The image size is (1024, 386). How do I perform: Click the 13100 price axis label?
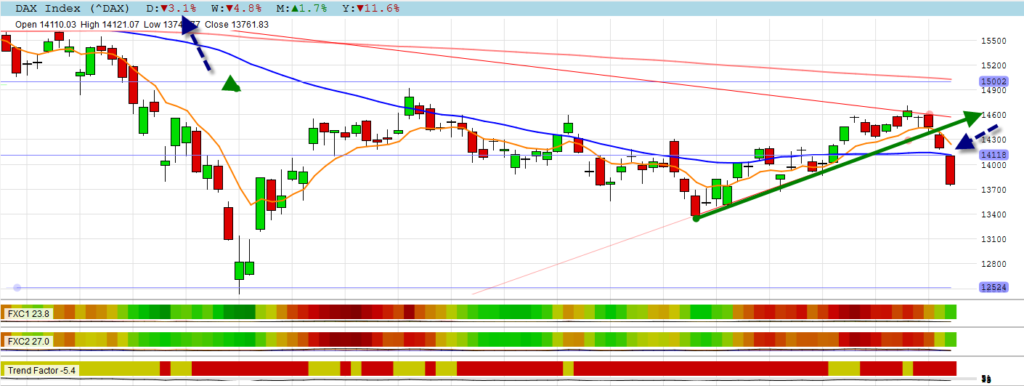point(993,239)
